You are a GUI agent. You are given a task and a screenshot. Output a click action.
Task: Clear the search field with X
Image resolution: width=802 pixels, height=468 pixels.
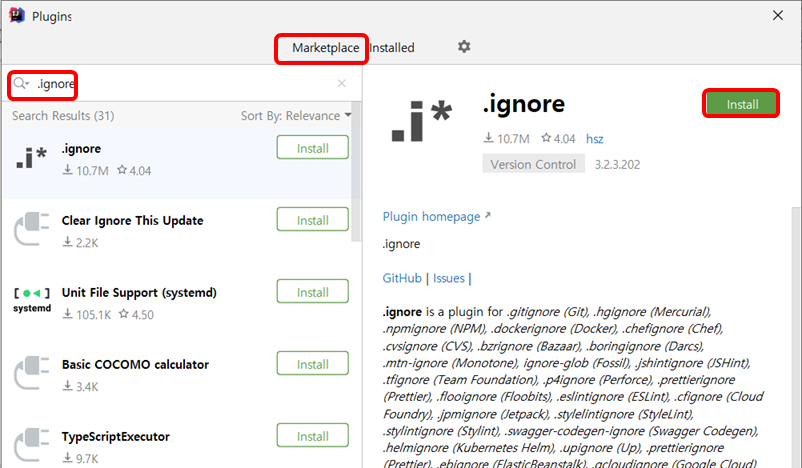pyautogui.click(x=342, y=83)
